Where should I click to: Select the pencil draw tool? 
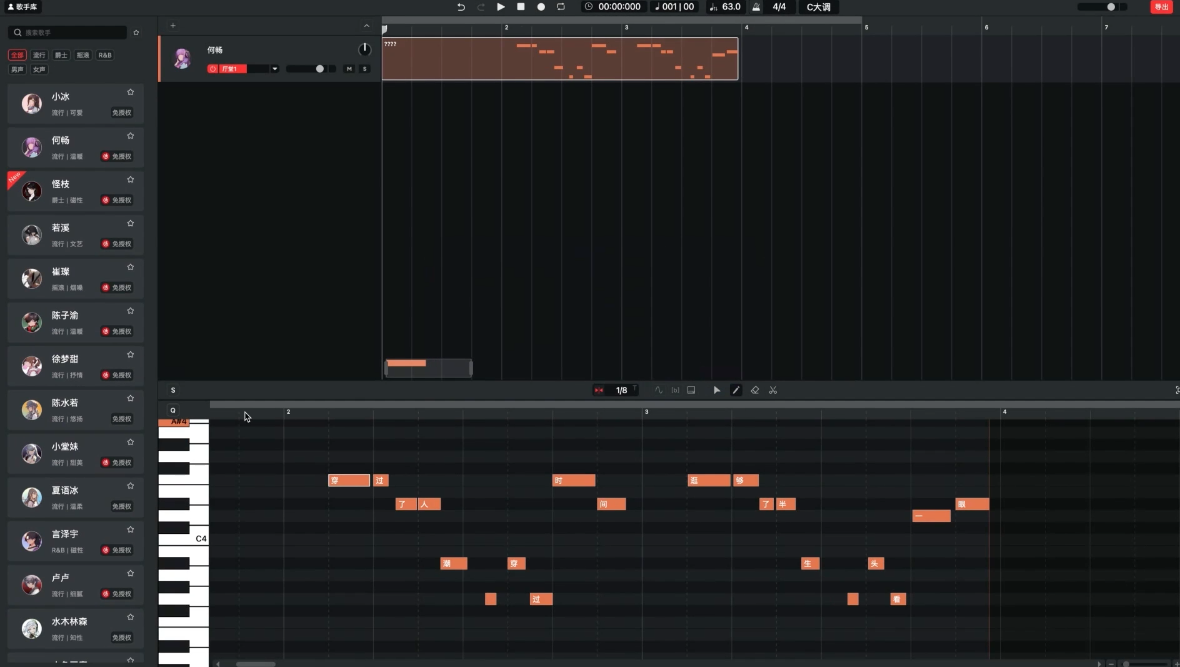736,390
